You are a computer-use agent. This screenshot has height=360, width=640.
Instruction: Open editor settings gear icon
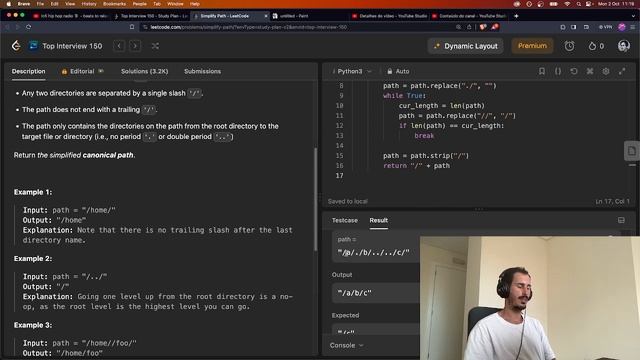point(606,71)
